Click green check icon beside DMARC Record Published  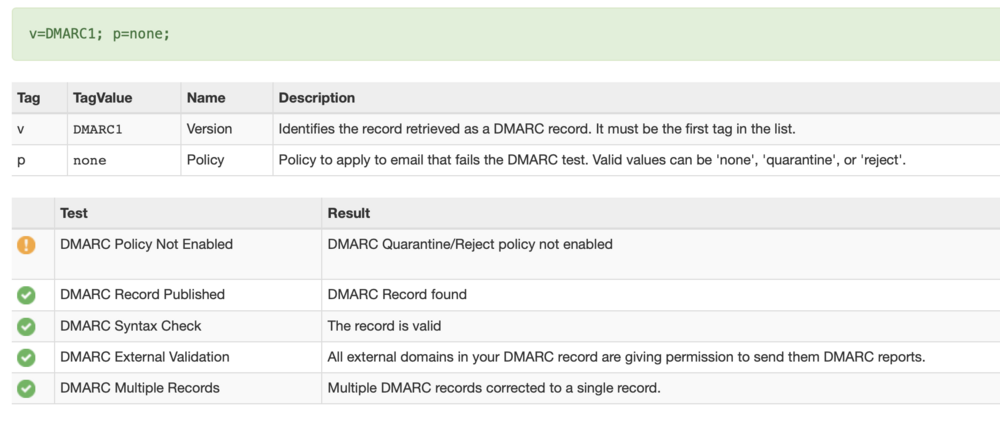[26, 295]
